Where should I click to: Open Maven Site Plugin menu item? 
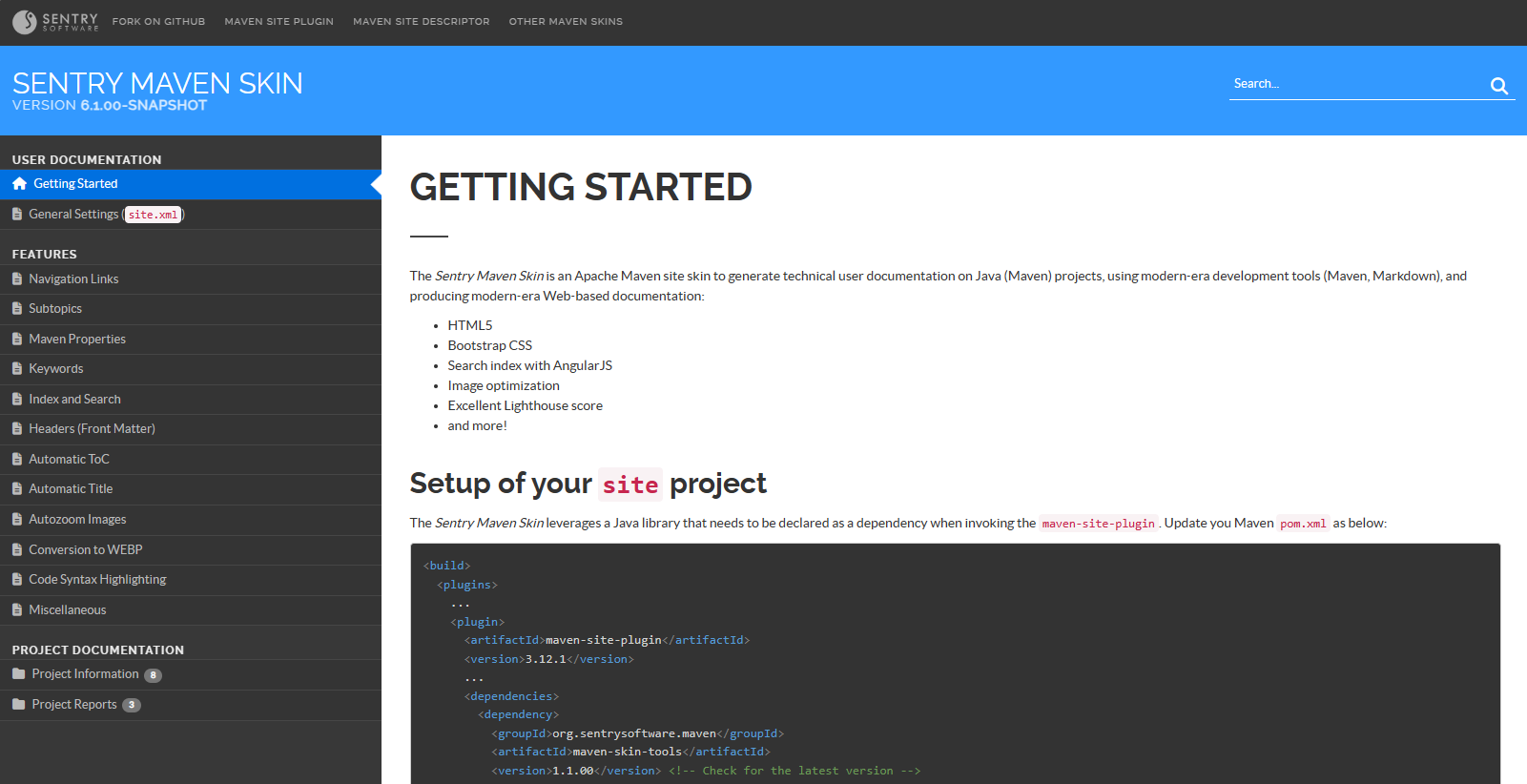tap(279, 22)
